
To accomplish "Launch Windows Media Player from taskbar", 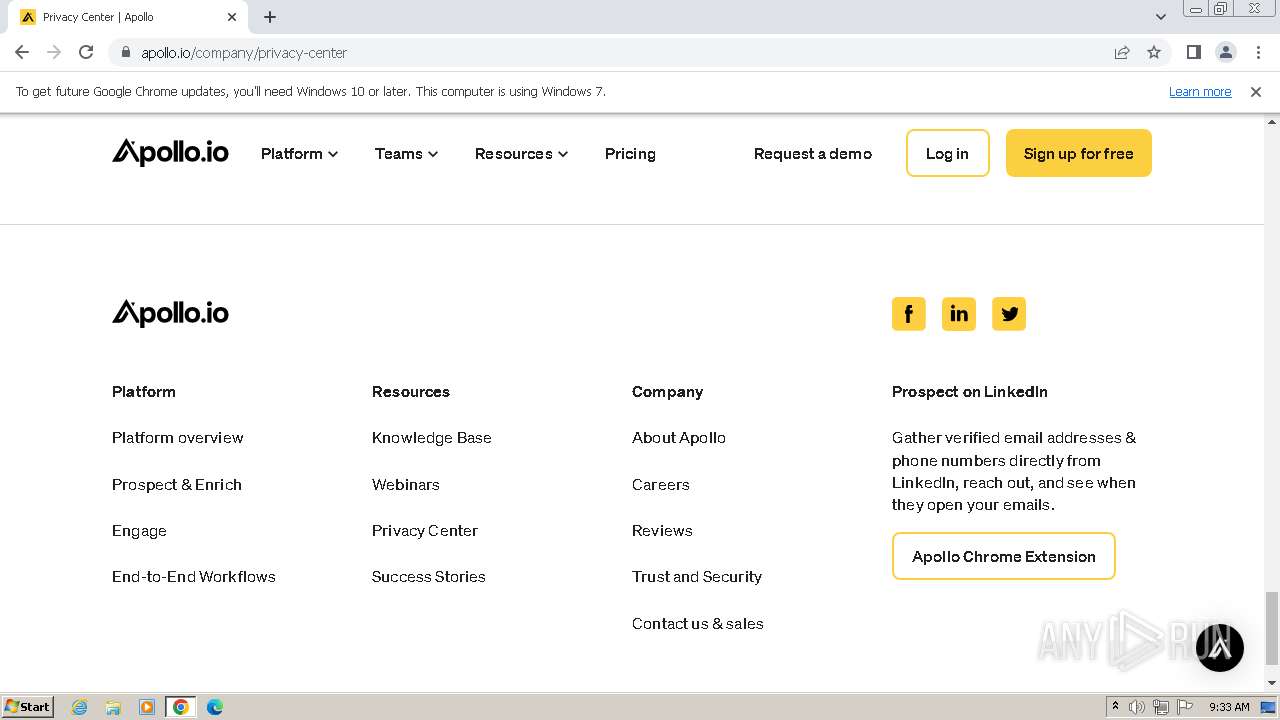I will click(x=147, y=707).
